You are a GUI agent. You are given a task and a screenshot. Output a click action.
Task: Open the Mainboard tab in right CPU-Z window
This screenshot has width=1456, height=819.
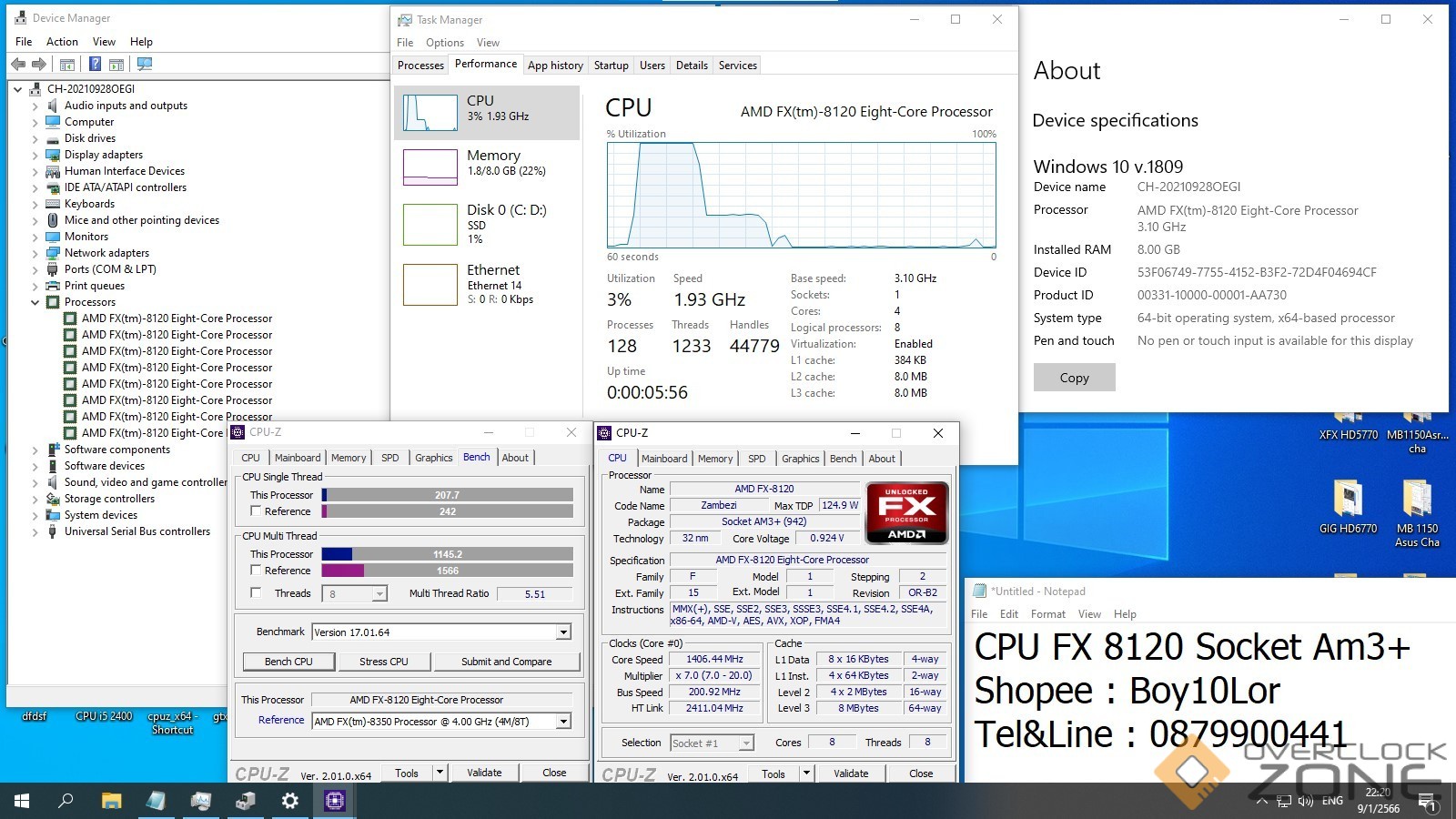click(664, 459)
